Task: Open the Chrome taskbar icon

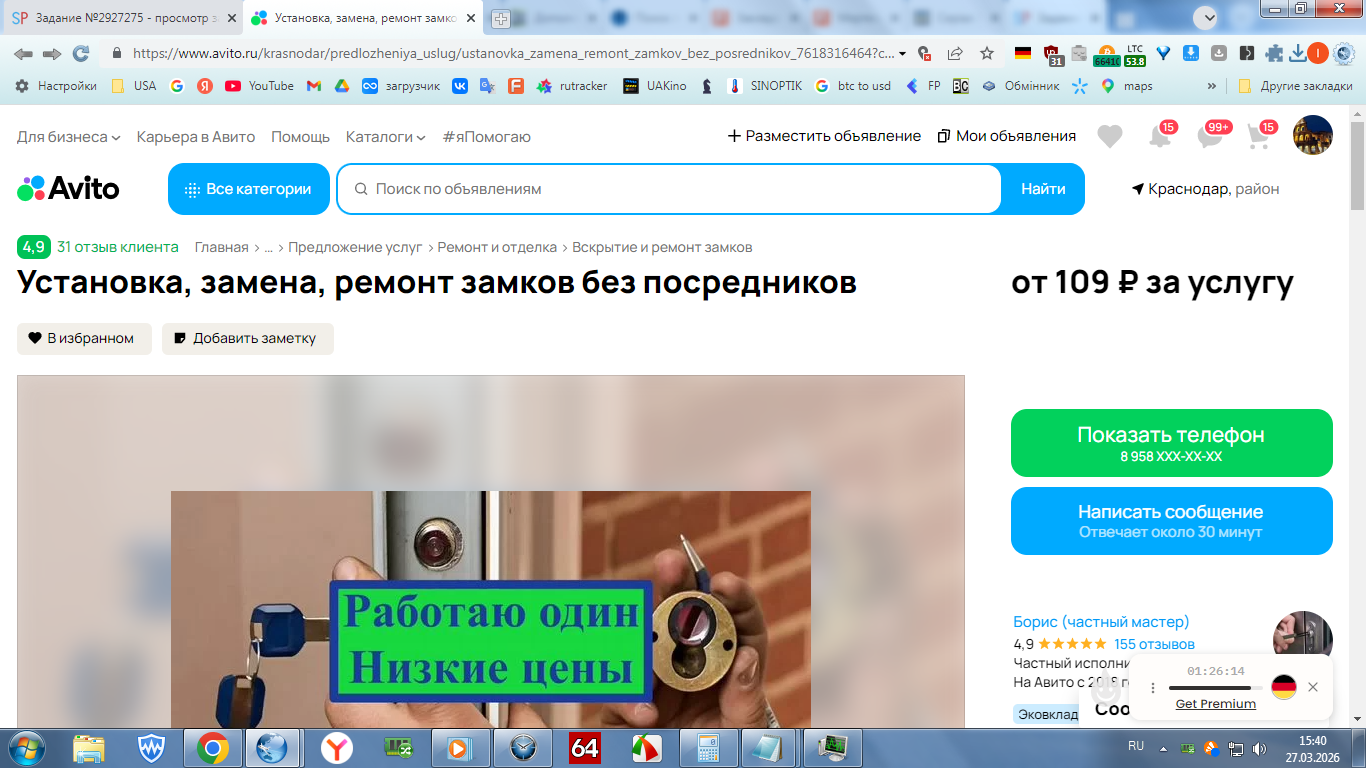Action: [x=212, y=747]
